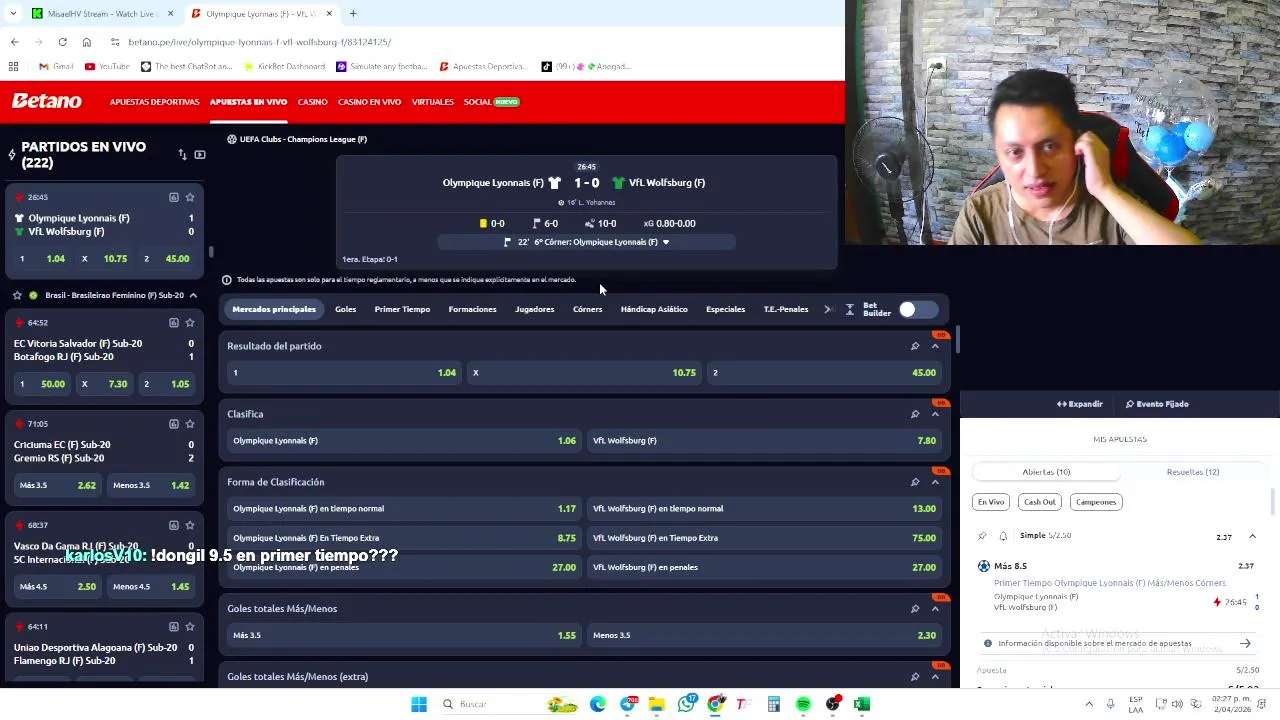The height and width of the screenshot is (720, 1280).
Task: Pin the Forma de Clasificación market
Action: (x=915, y=482)
